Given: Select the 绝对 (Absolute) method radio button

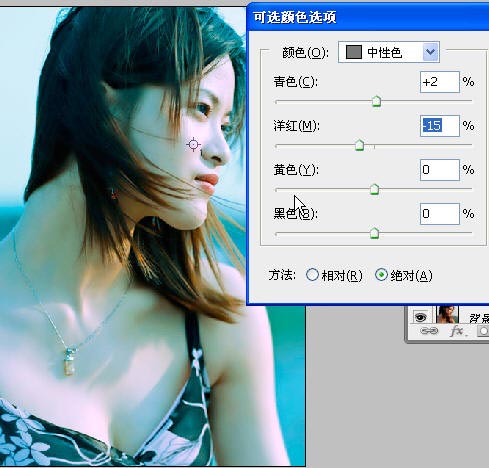Looking at the screenshot, I should 381,275.
